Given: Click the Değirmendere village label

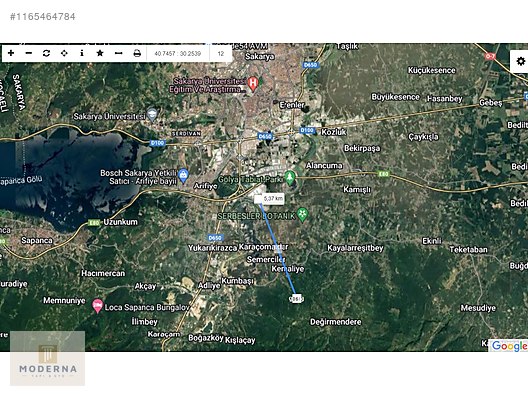Looking at the screenshot, I should [x=336, y=322].
